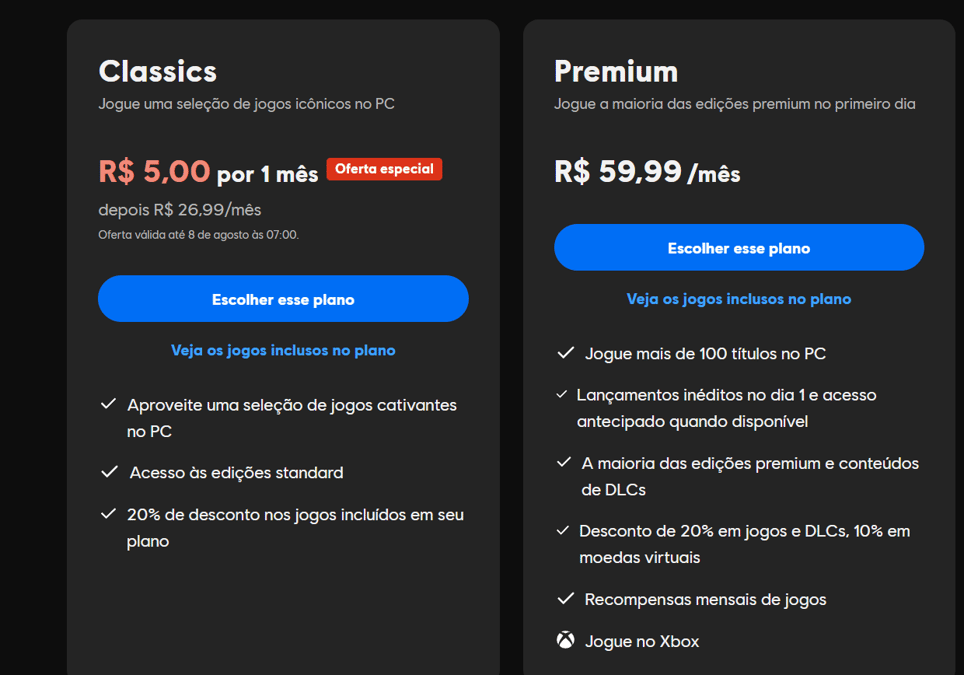The height and width of the screenshot is (675, 964).
Task: Open Classics 'Veja os jogos inclusos no plano' link
Action: tap(283, 350)
